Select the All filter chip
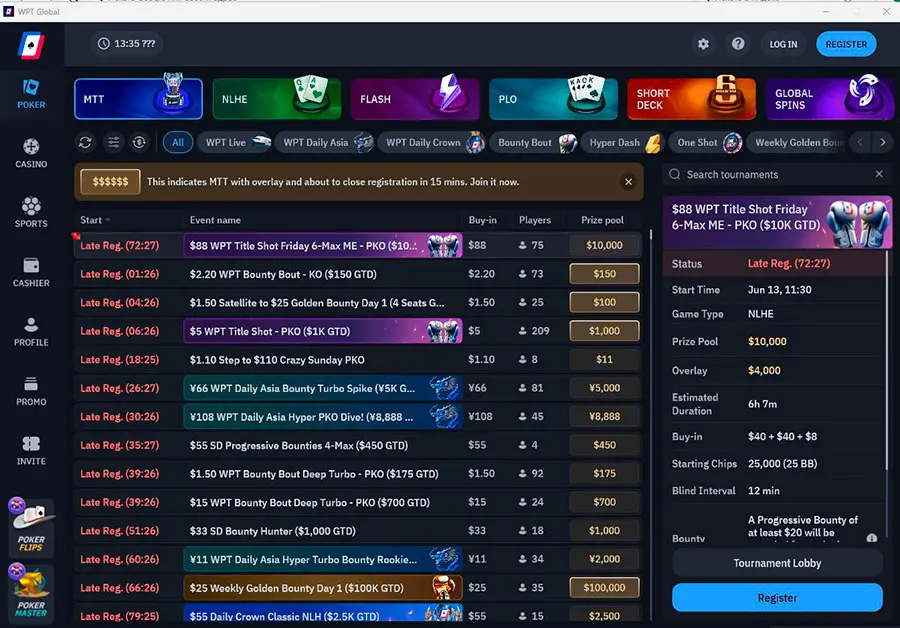Image resolution: width=900 pixels, height=628 pixels. click(178, 143)
